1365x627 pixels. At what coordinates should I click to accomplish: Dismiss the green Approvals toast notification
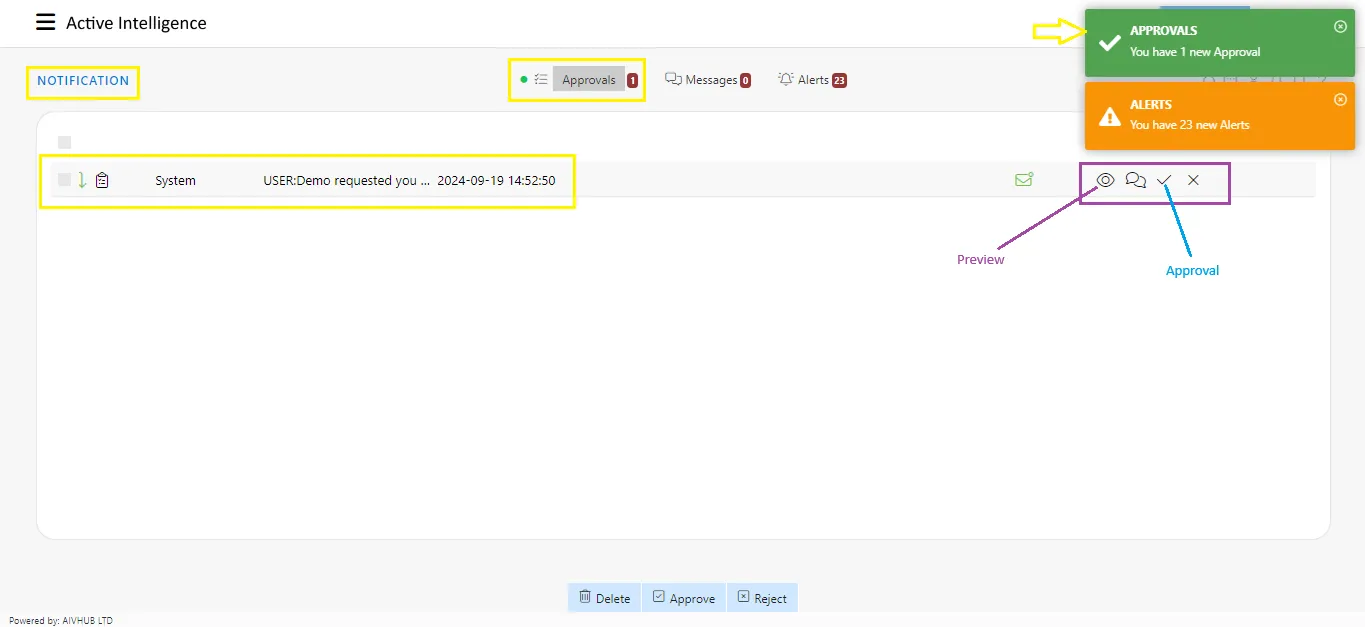point(1341,27)
